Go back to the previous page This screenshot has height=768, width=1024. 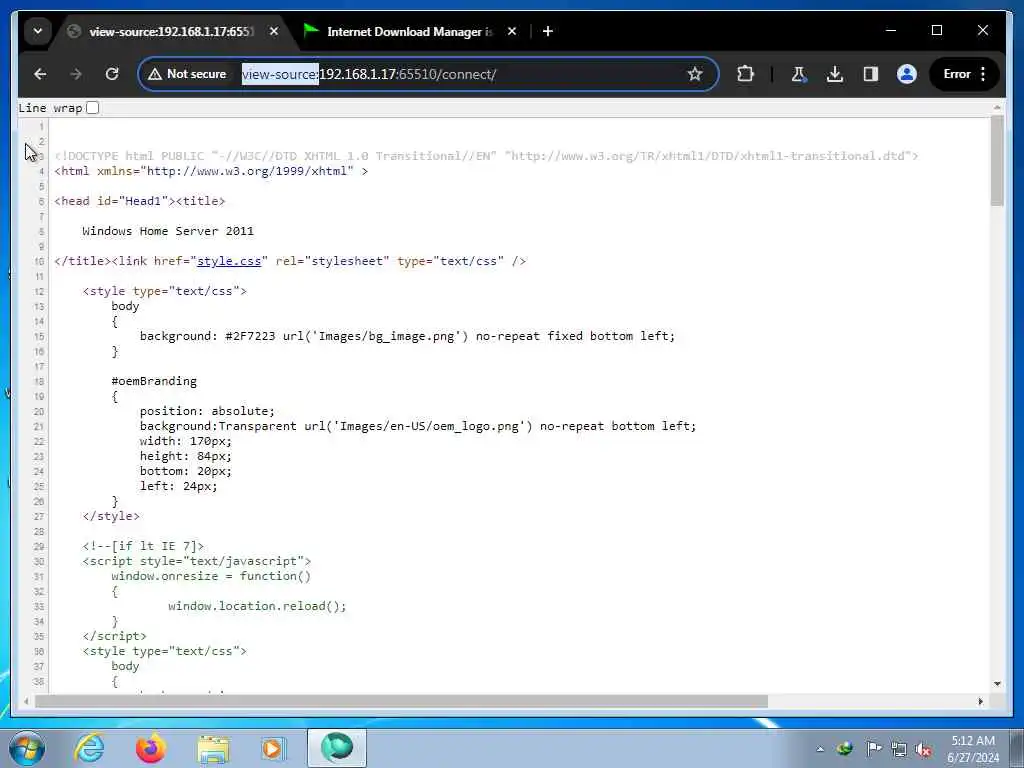(x=40, y=74)
